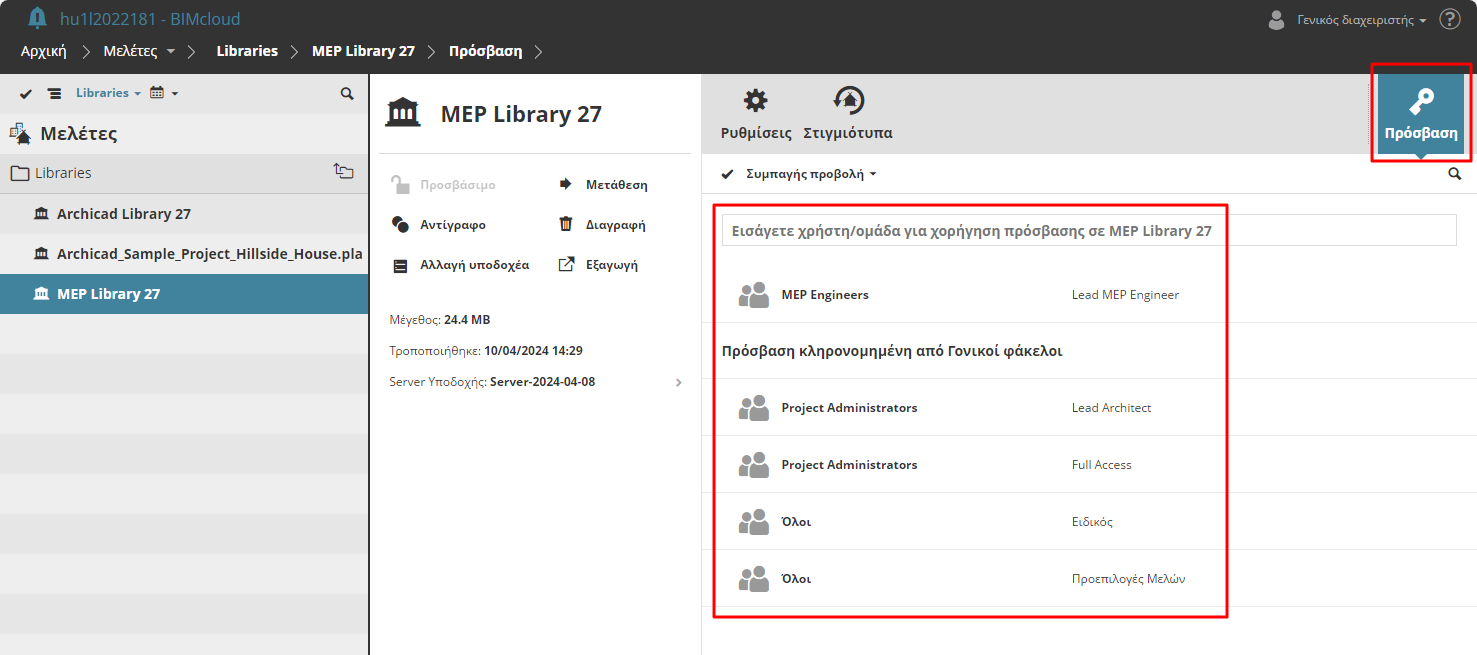Click the user/group access input field
The width and height of the screenshot is (1477, 655).
[x=1088, y=231]
